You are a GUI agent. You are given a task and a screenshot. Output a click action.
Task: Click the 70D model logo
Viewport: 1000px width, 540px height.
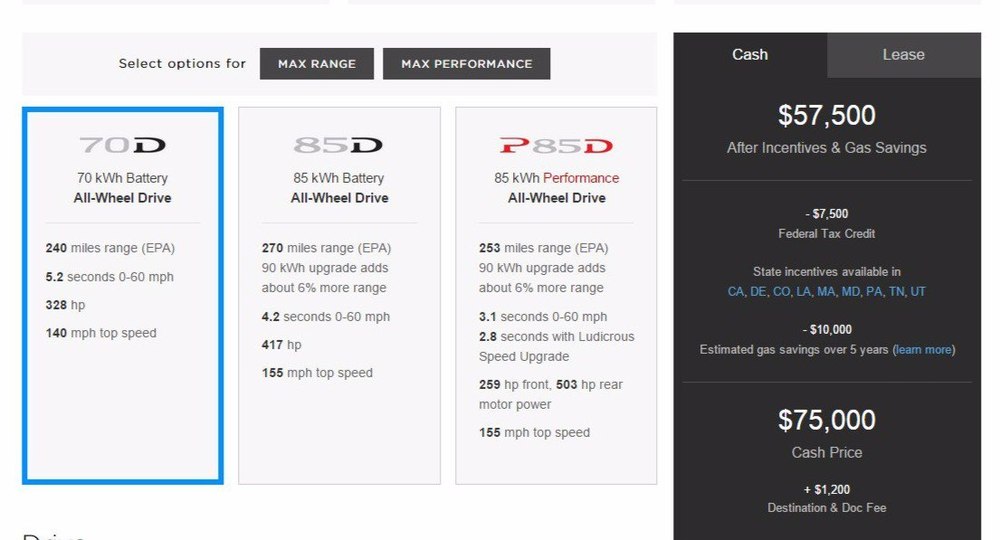(122, 146)
